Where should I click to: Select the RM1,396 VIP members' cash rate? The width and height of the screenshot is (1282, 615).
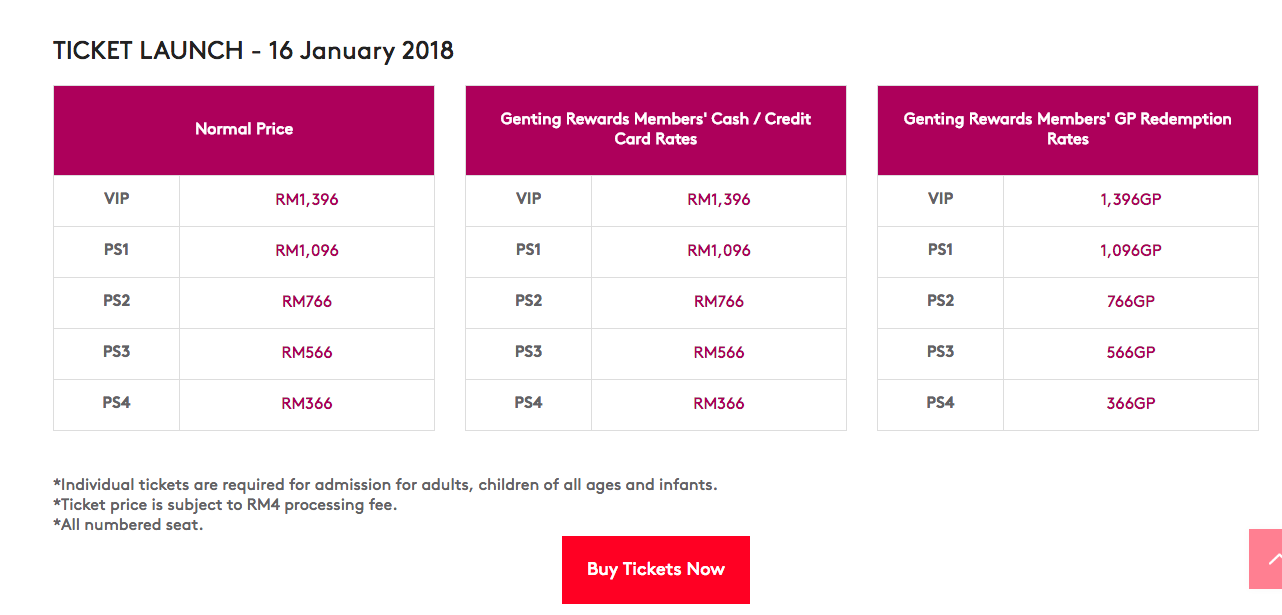coord(719,199)
